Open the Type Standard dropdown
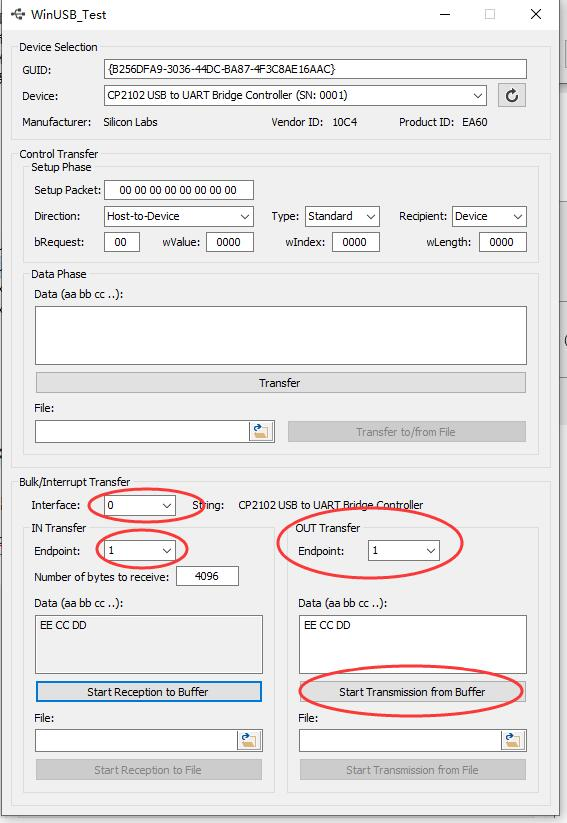This screenshot has height=823, width=567. [x=342, y=216]
